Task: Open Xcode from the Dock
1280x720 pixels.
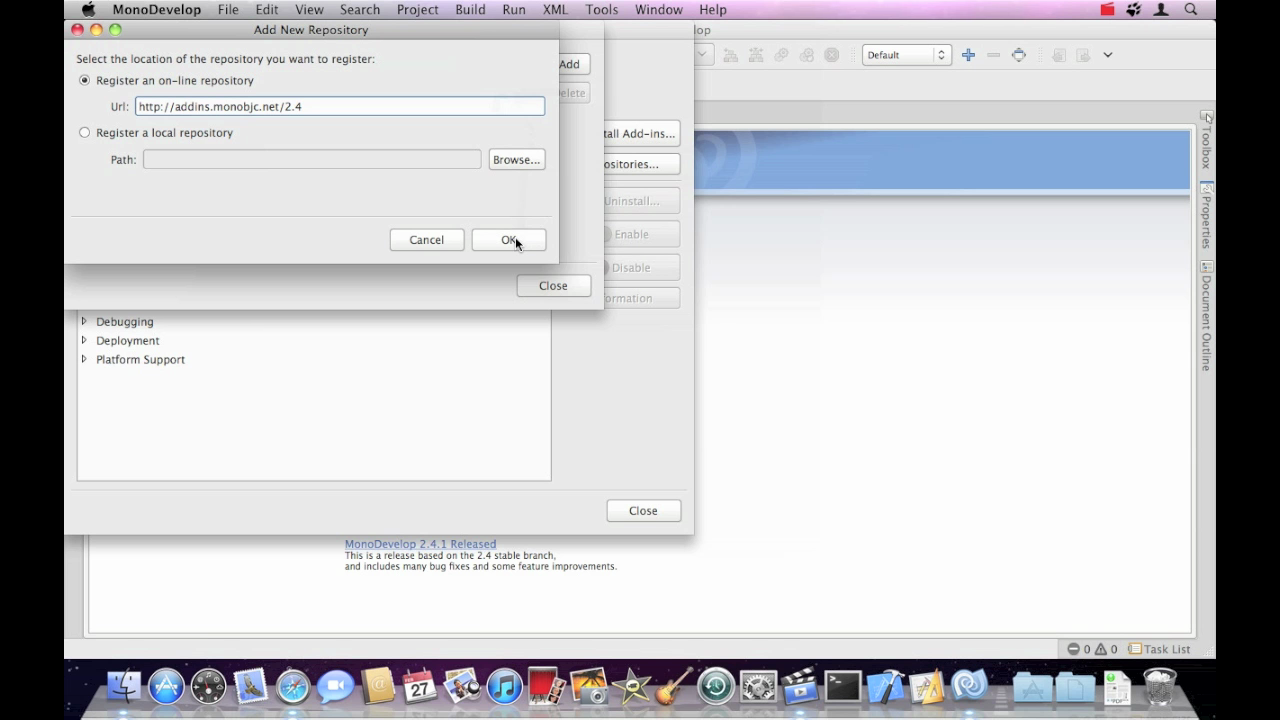Action: coord(885,687)
